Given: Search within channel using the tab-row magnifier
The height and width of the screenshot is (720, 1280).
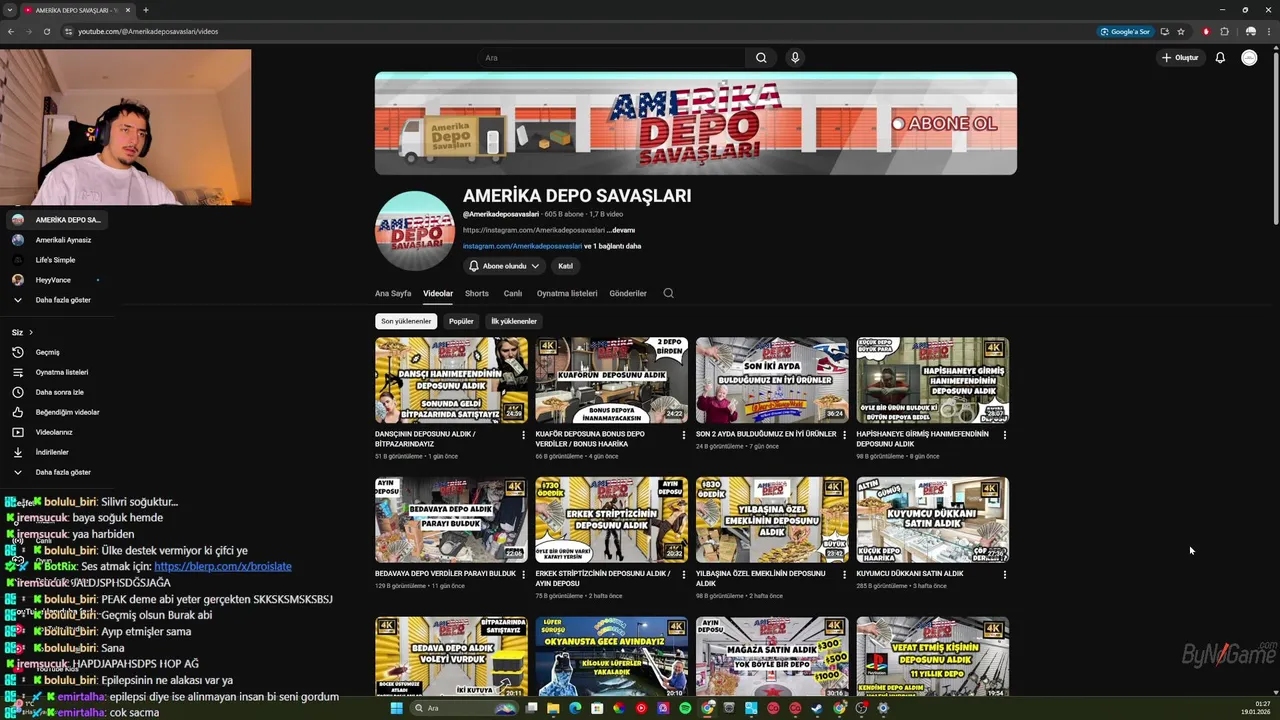Looking at the screenshot, I should 668,293.
